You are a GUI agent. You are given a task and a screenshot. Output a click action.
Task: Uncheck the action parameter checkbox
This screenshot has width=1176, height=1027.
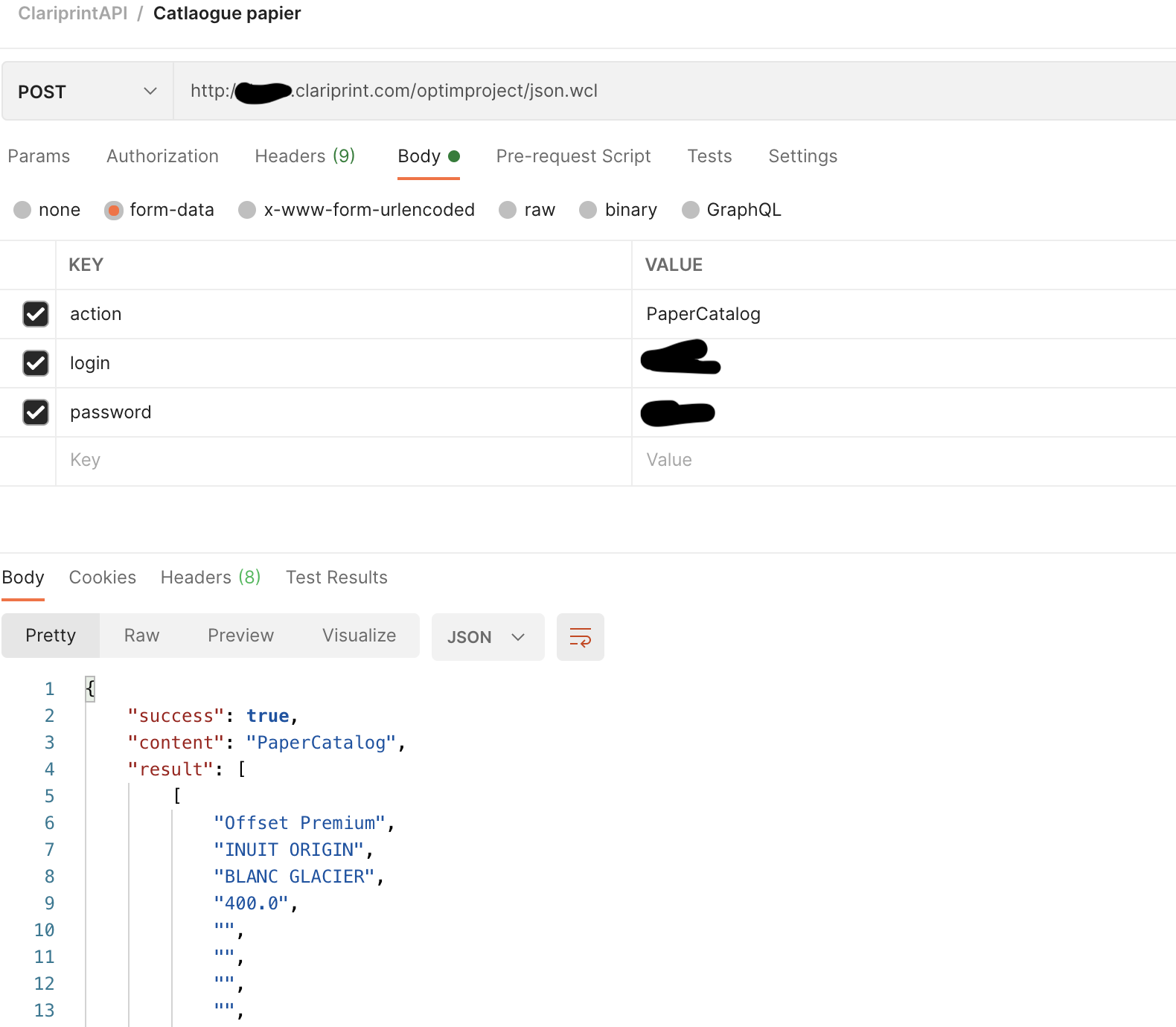(x=36, y=314)
